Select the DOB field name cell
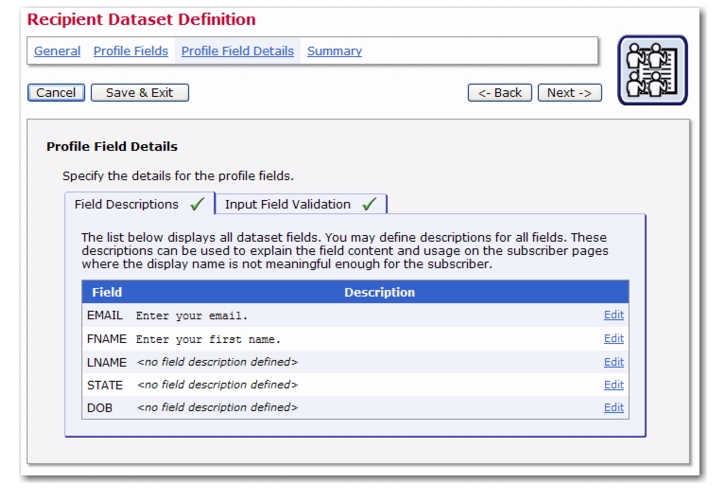Viewport: 719px width, 489px height. click(100, 408)
